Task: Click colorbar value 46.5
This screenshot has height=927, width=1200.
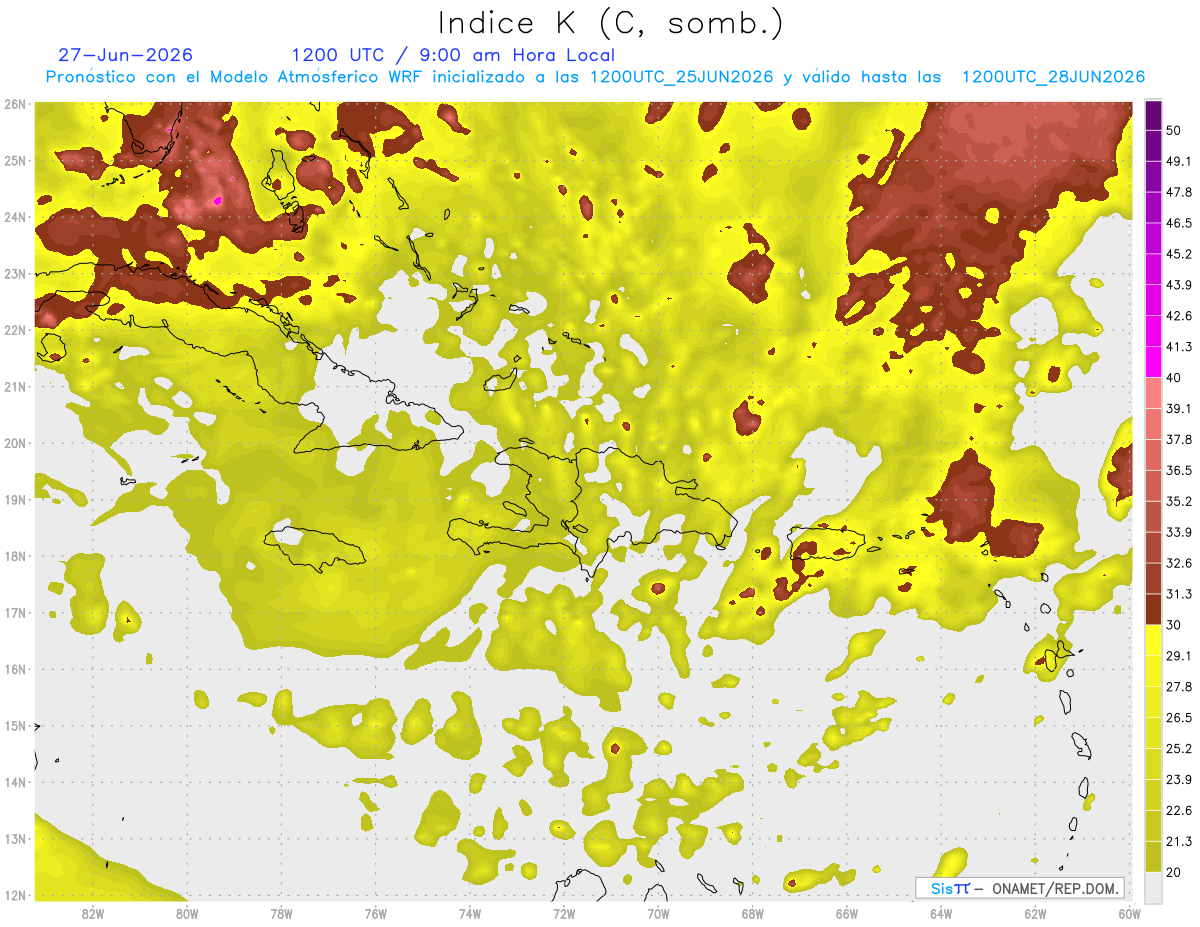Action: (1179, 223)
